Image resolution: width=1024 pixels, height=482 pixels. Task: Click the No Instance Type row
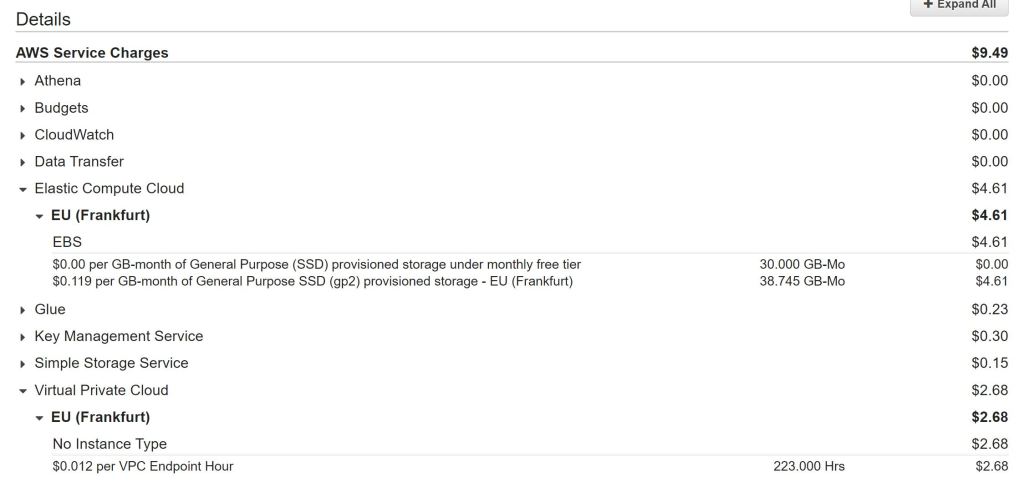tap(109, 444)
